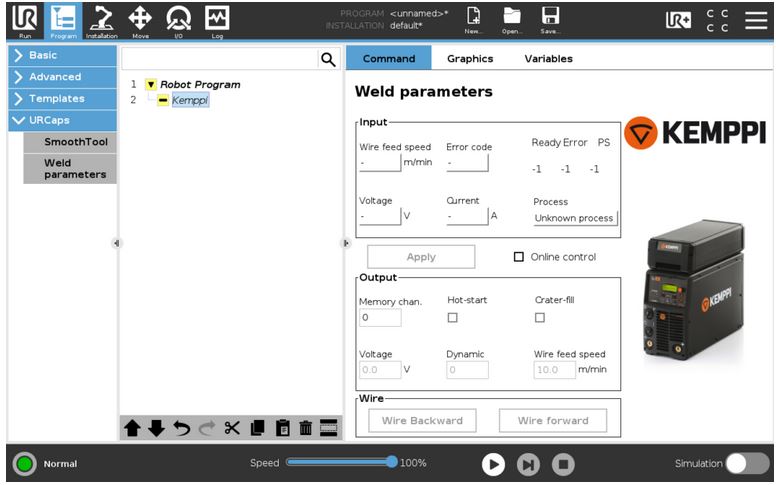Switch to the Command tab
This screenshot has width=776, height=485.
click(389, 58)
